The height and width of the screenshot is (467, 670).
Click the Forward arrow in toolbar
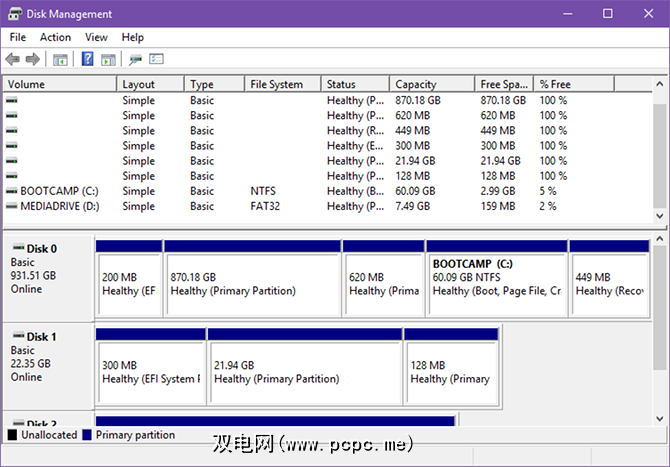click(x=32, y=59)
